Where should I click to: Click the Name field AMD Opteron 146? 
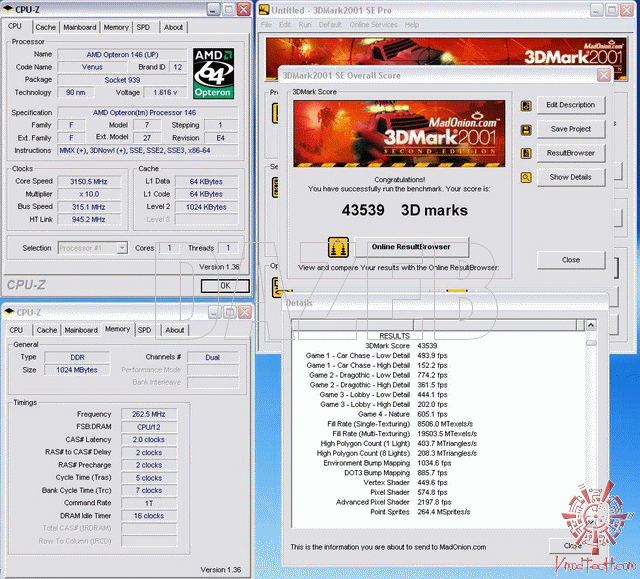(122, 55)
